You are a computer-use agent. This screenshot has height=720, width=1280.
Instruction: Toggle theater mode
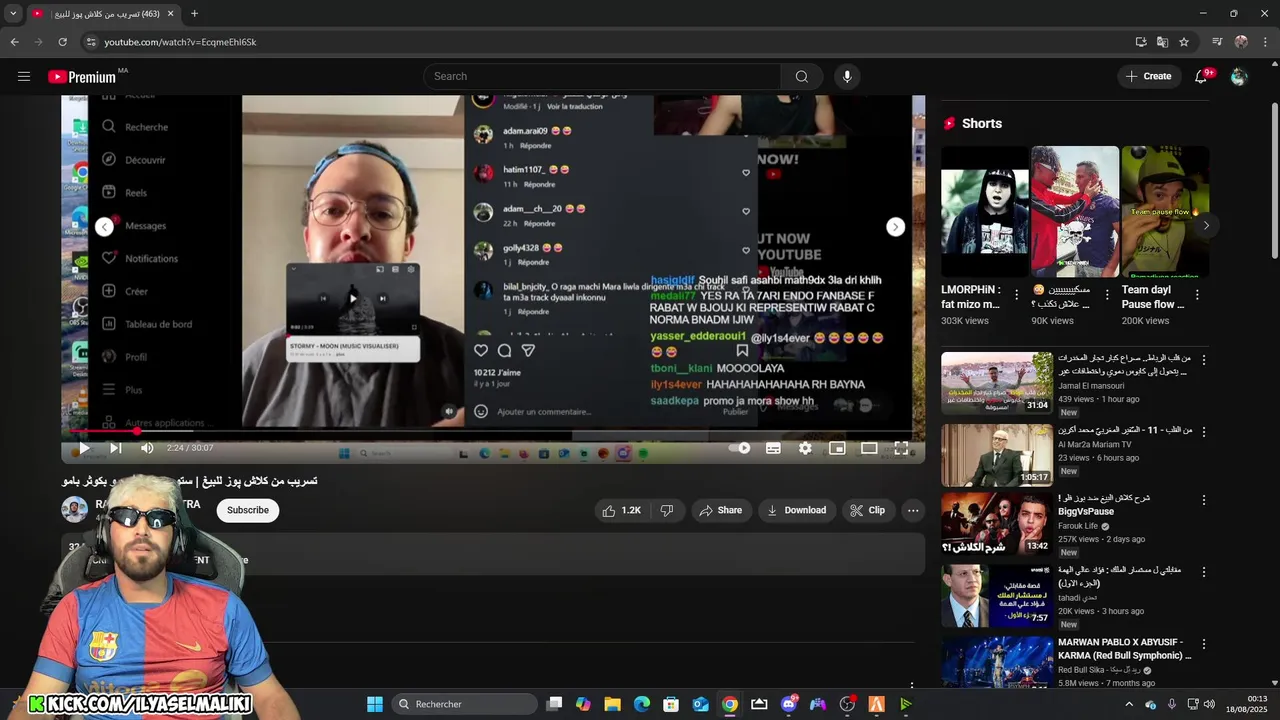point(869,448)
